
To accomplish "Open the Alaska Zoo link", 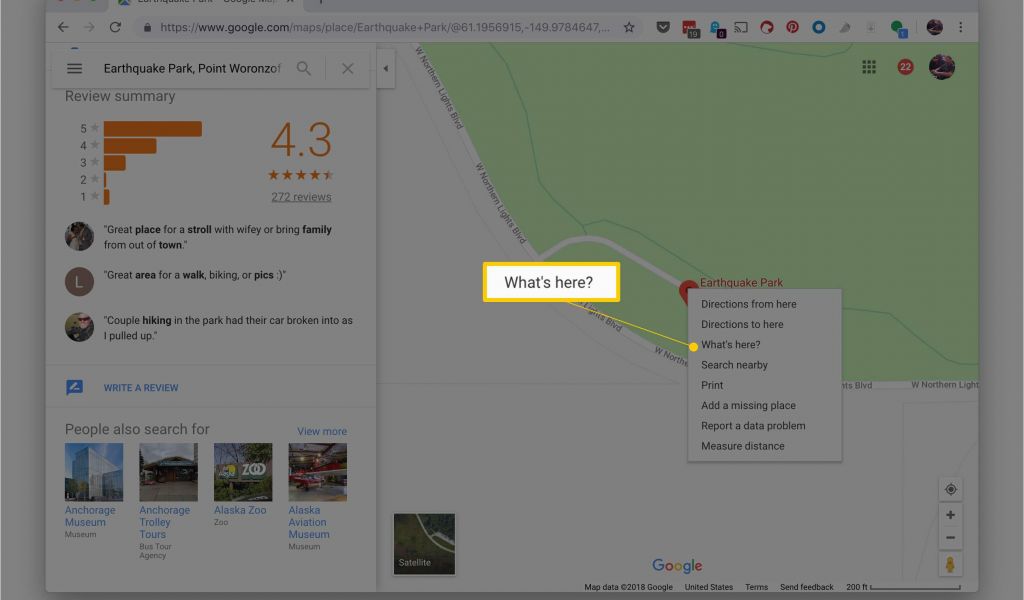I will tap(240, 511).
